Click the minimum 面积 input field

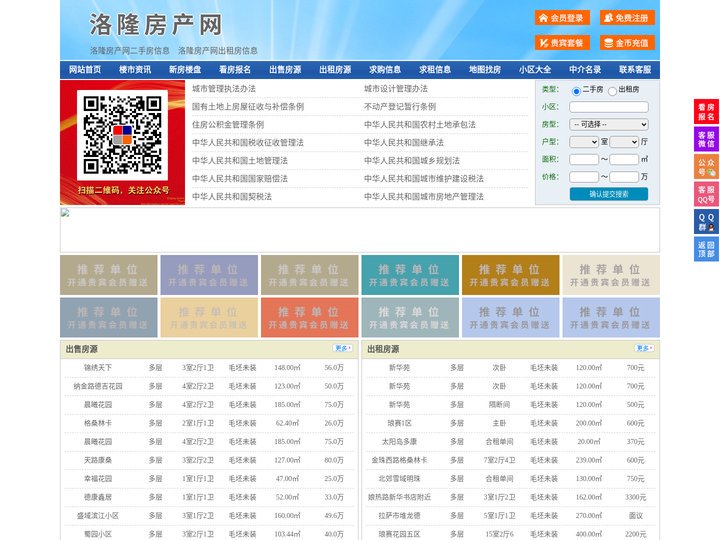[584, 159]
